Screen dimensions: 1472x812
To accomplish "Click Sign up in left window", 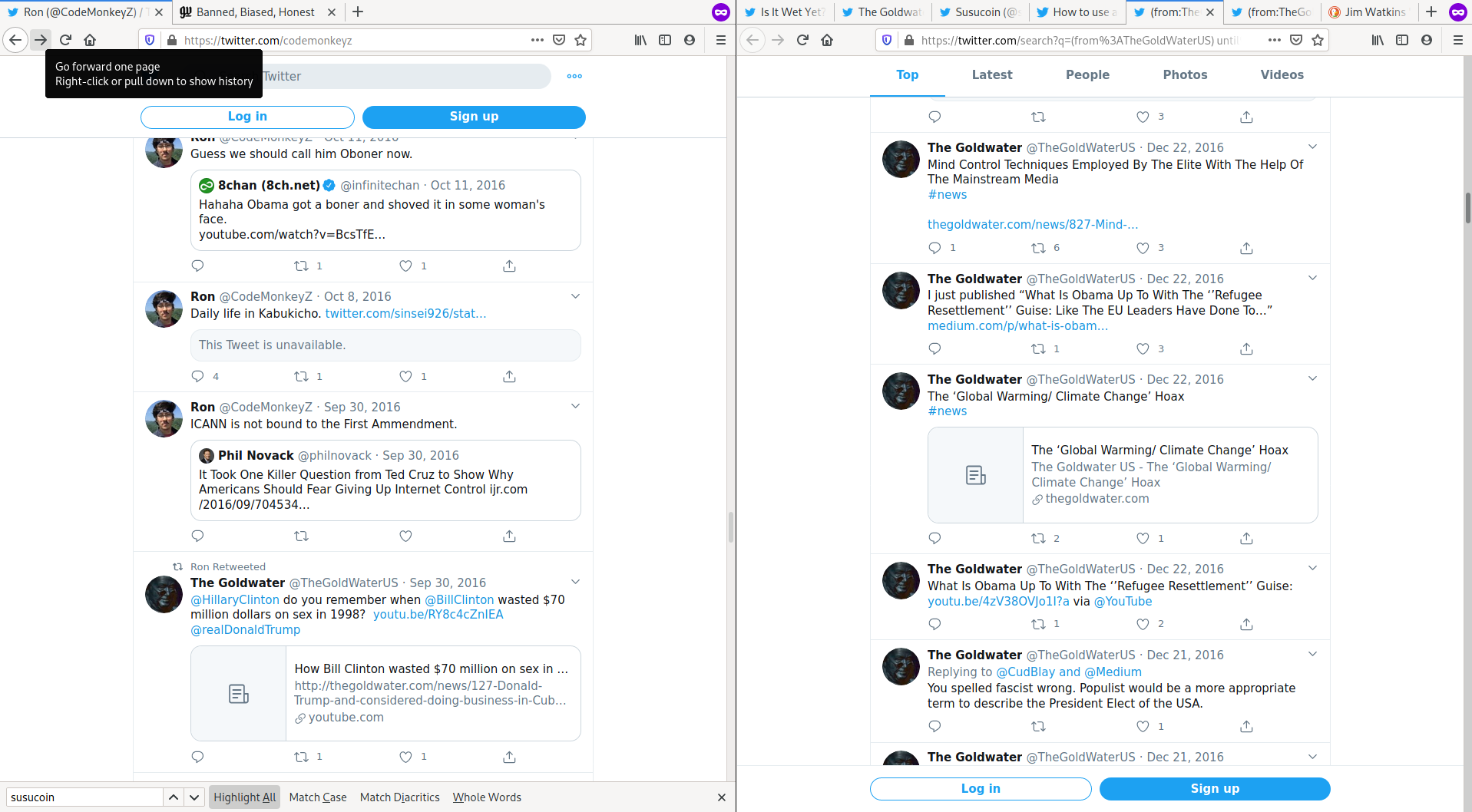I will click(x=474, y=117).
